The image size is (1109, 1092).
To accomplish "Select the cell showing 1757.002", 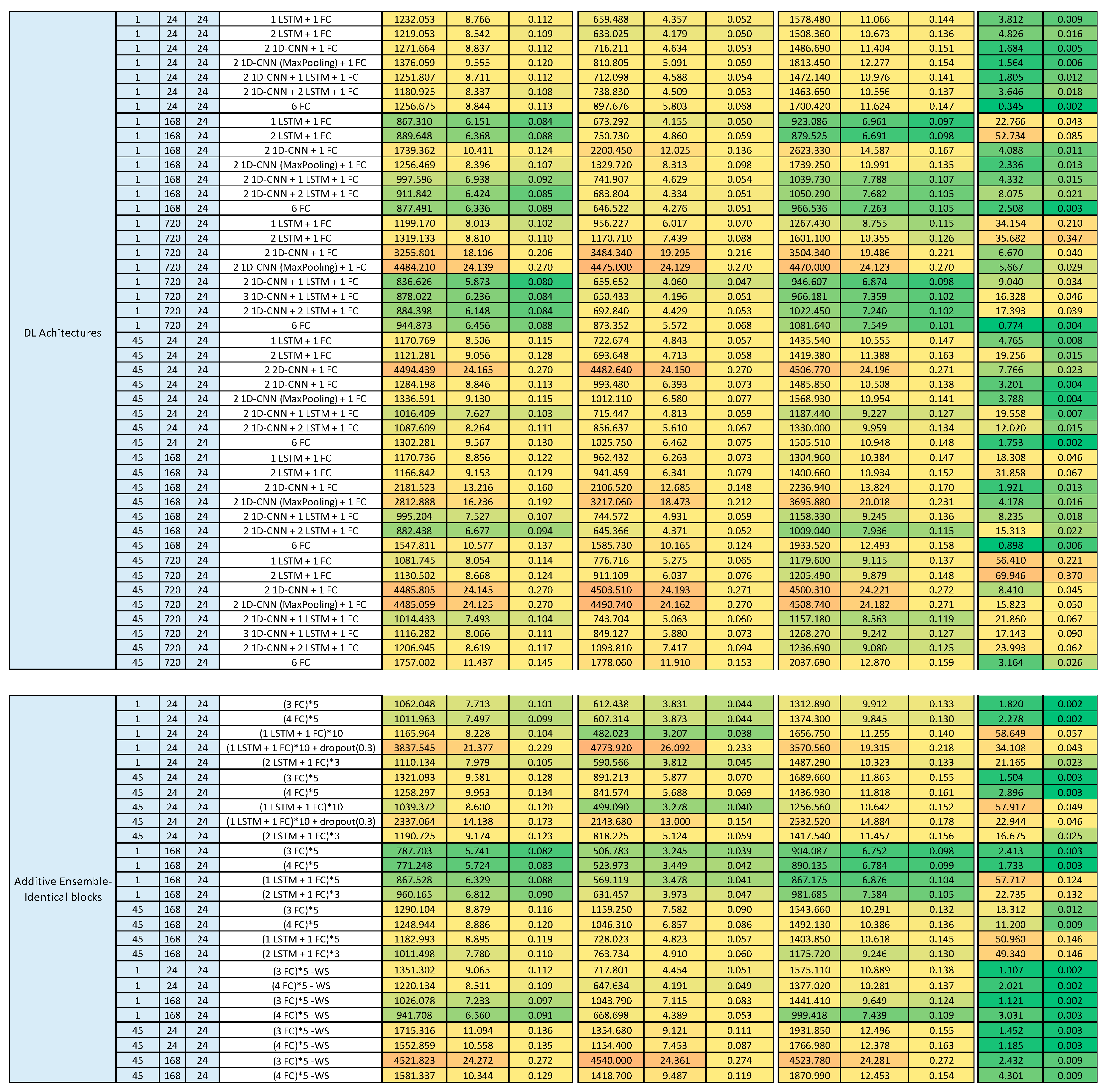I will click(414, 662).
